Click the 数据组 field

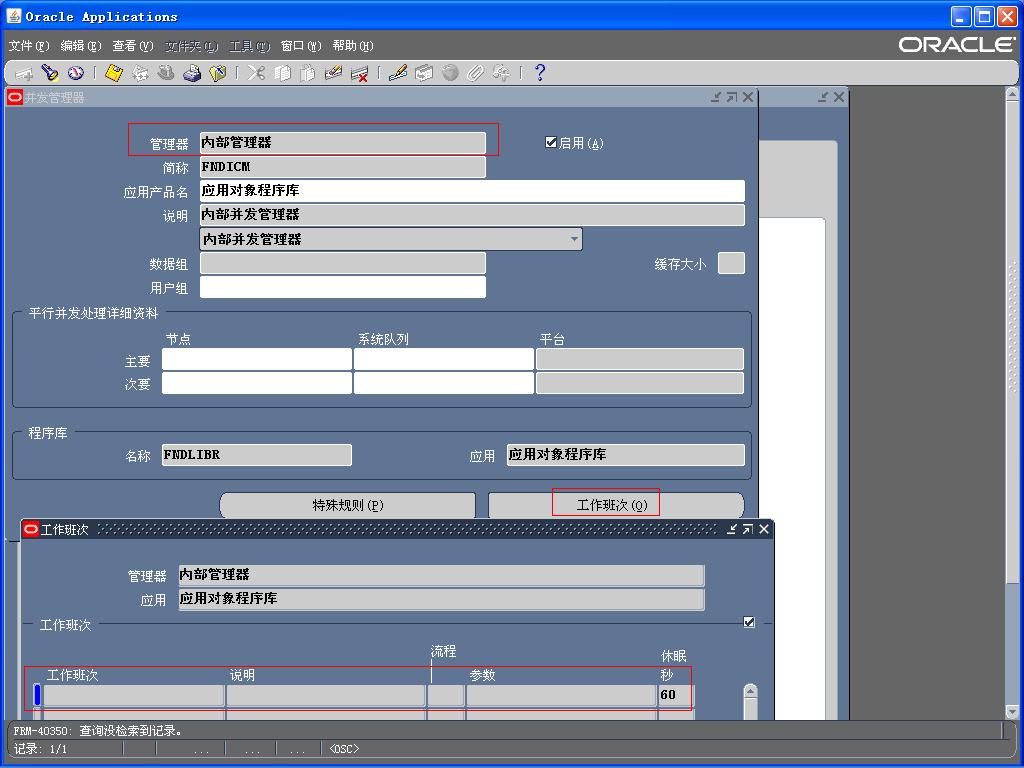pyautogui.click(x=343, y=263)
